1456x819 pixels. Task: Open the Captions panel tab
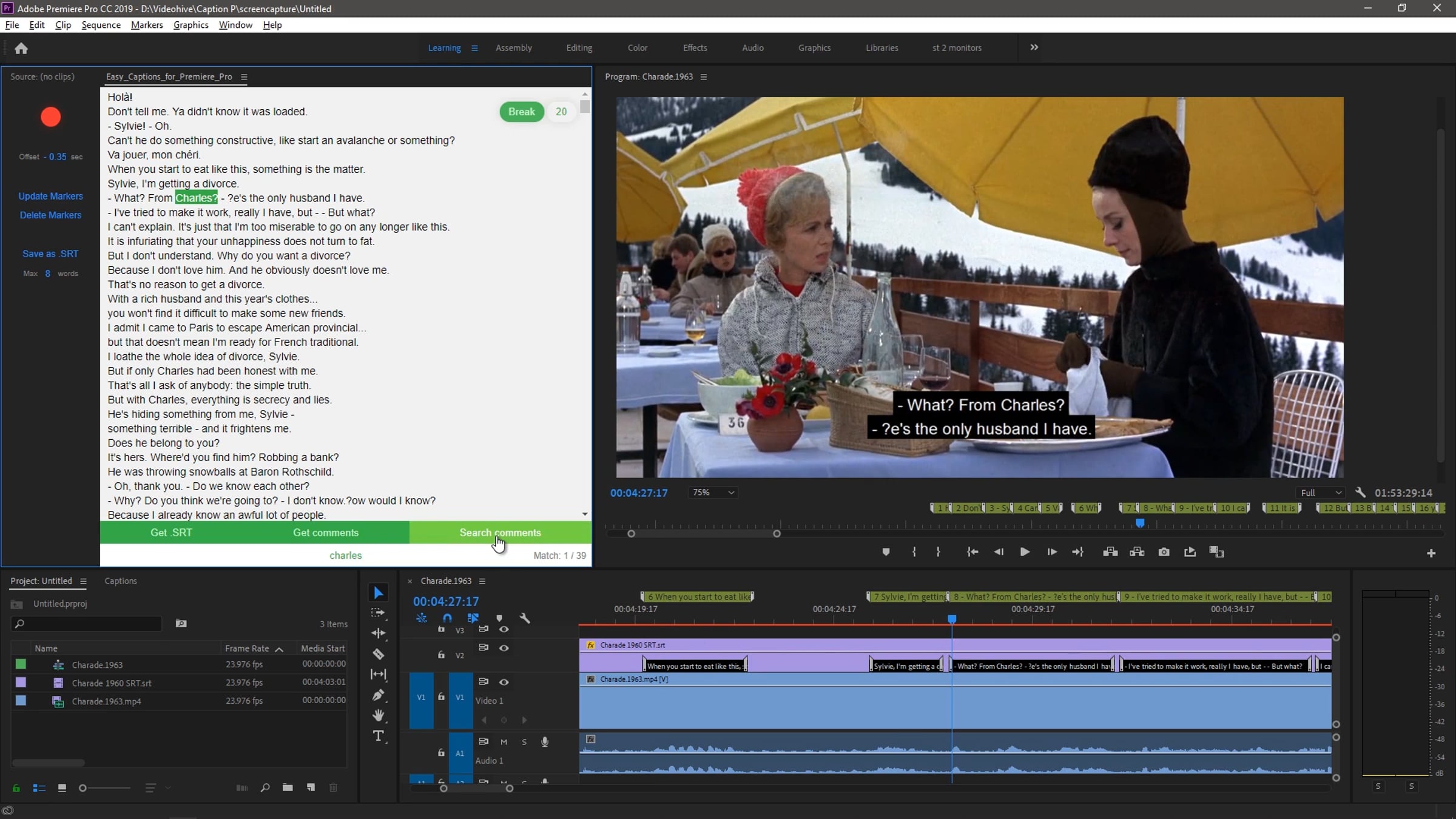[120, 581]
